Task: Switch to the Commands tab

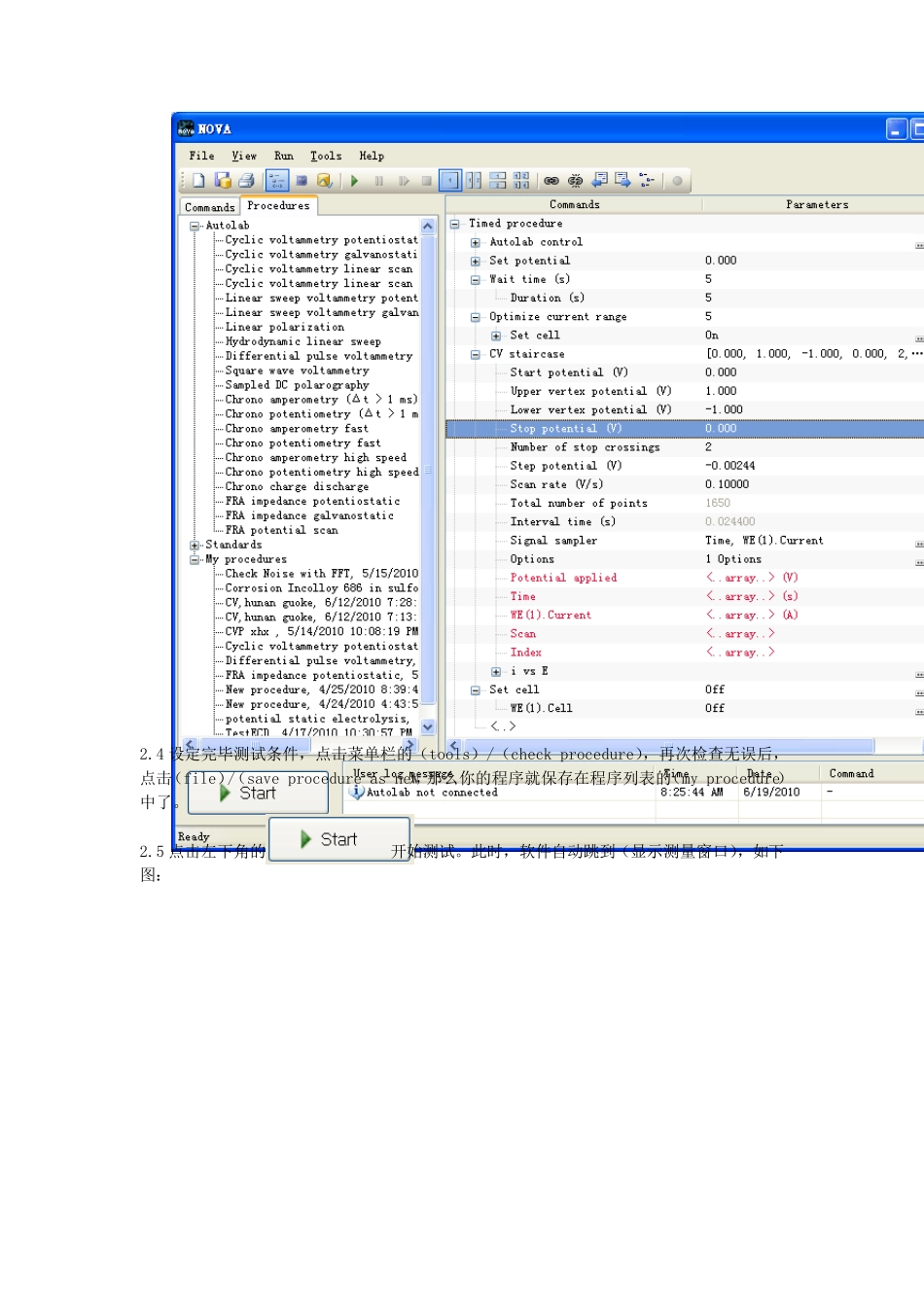Action: [x=209, y=207]
